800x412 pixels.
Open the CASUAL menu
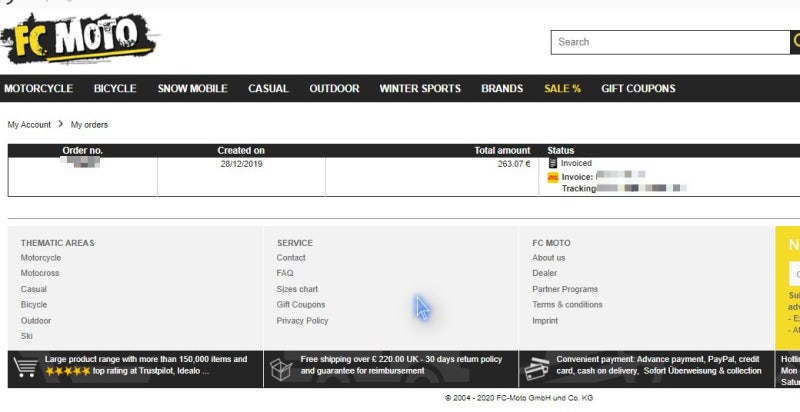pos(268,88)
